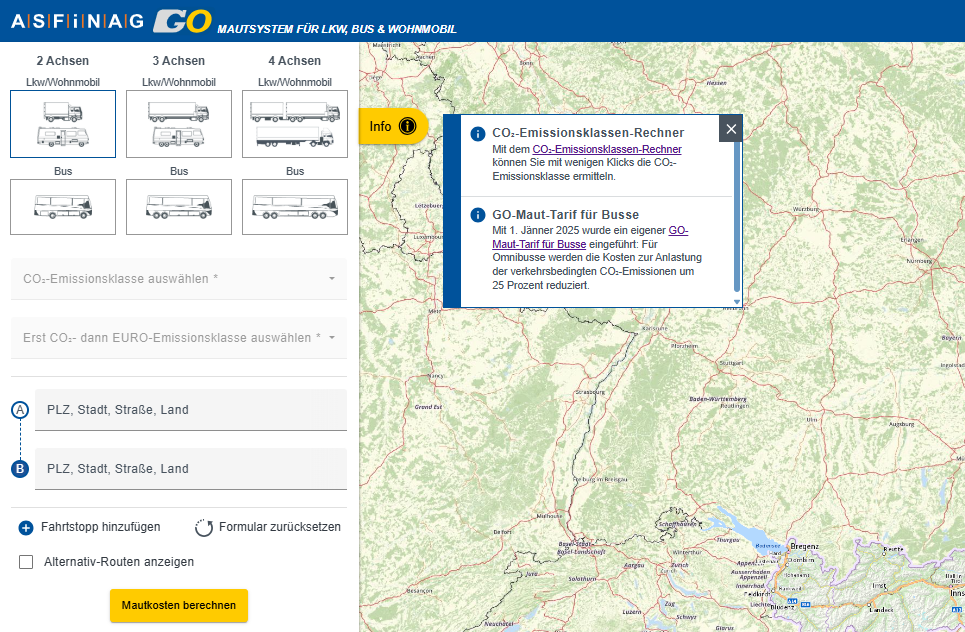Viewport: 965px width, 632px height.
Task: Select 4 Achsen Lkw/Wohnmobil vehicle icon
Action: point(295,124)
